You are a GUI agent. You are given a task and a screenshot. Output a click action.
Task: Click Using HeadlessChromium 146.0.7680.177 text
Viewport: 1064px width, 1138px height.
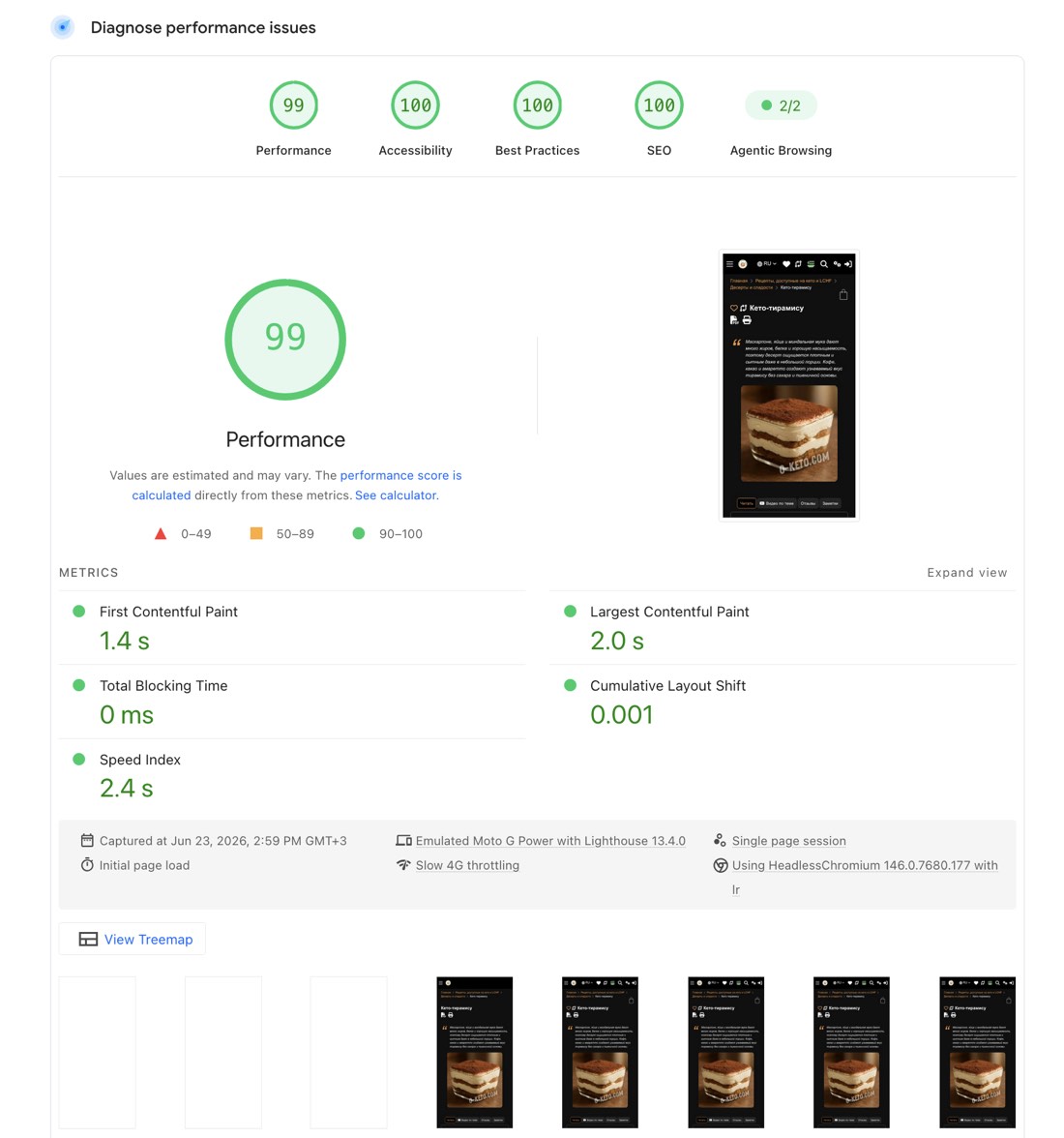coord(865,865)
